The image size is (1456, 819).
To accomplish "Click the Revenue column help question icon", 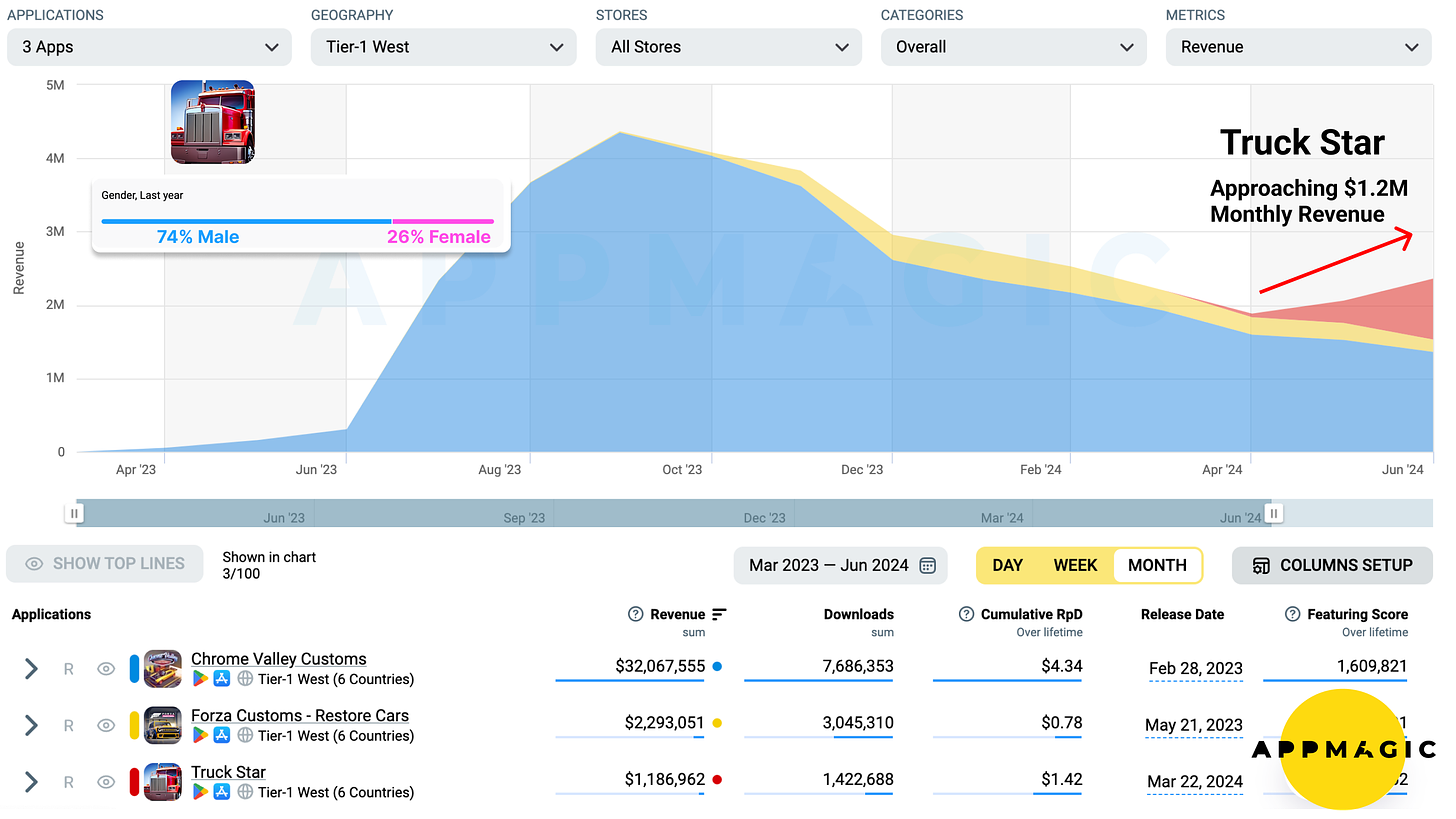I will (635, 614).
